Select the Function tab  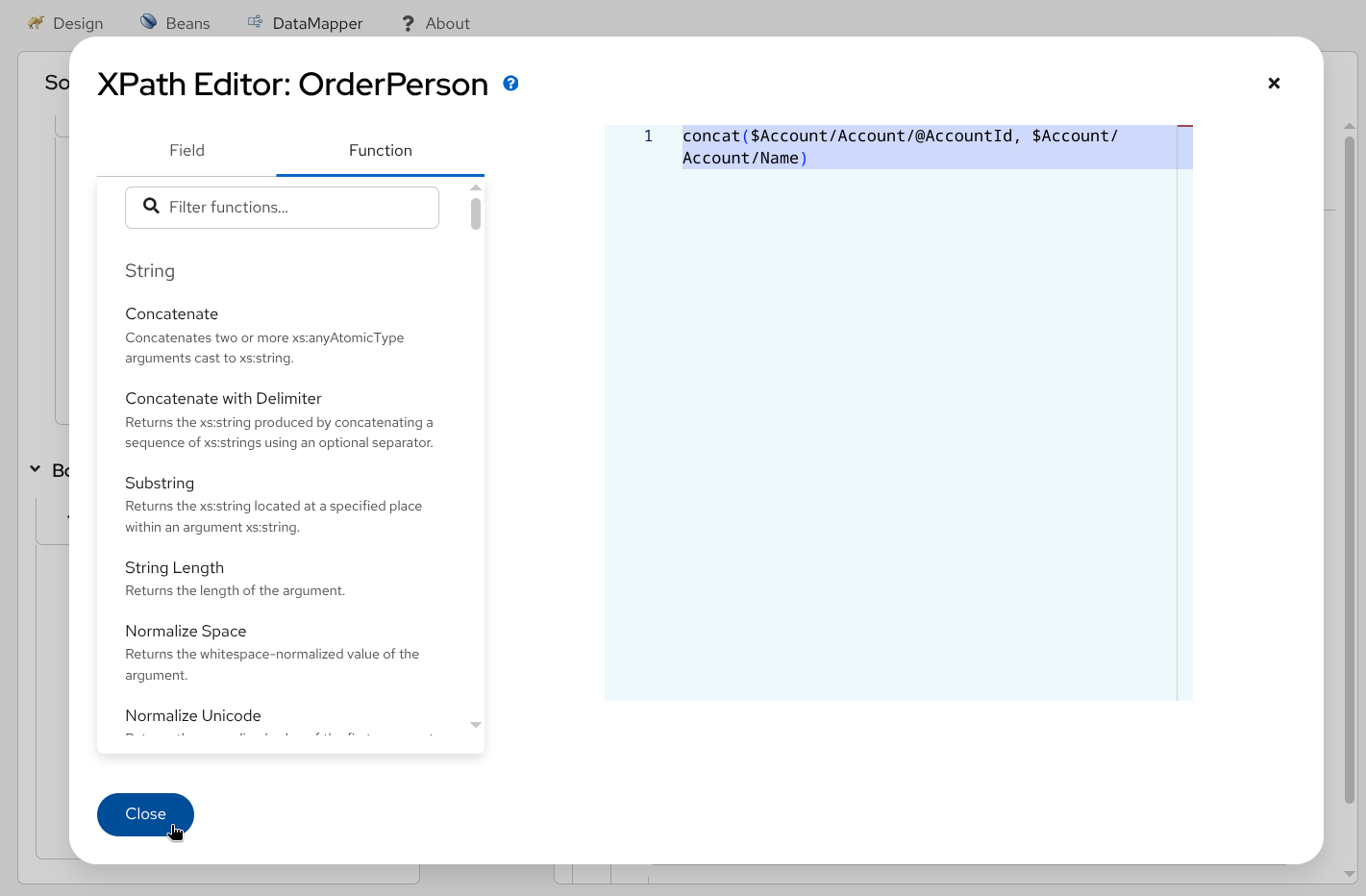(x=380, y=150)
